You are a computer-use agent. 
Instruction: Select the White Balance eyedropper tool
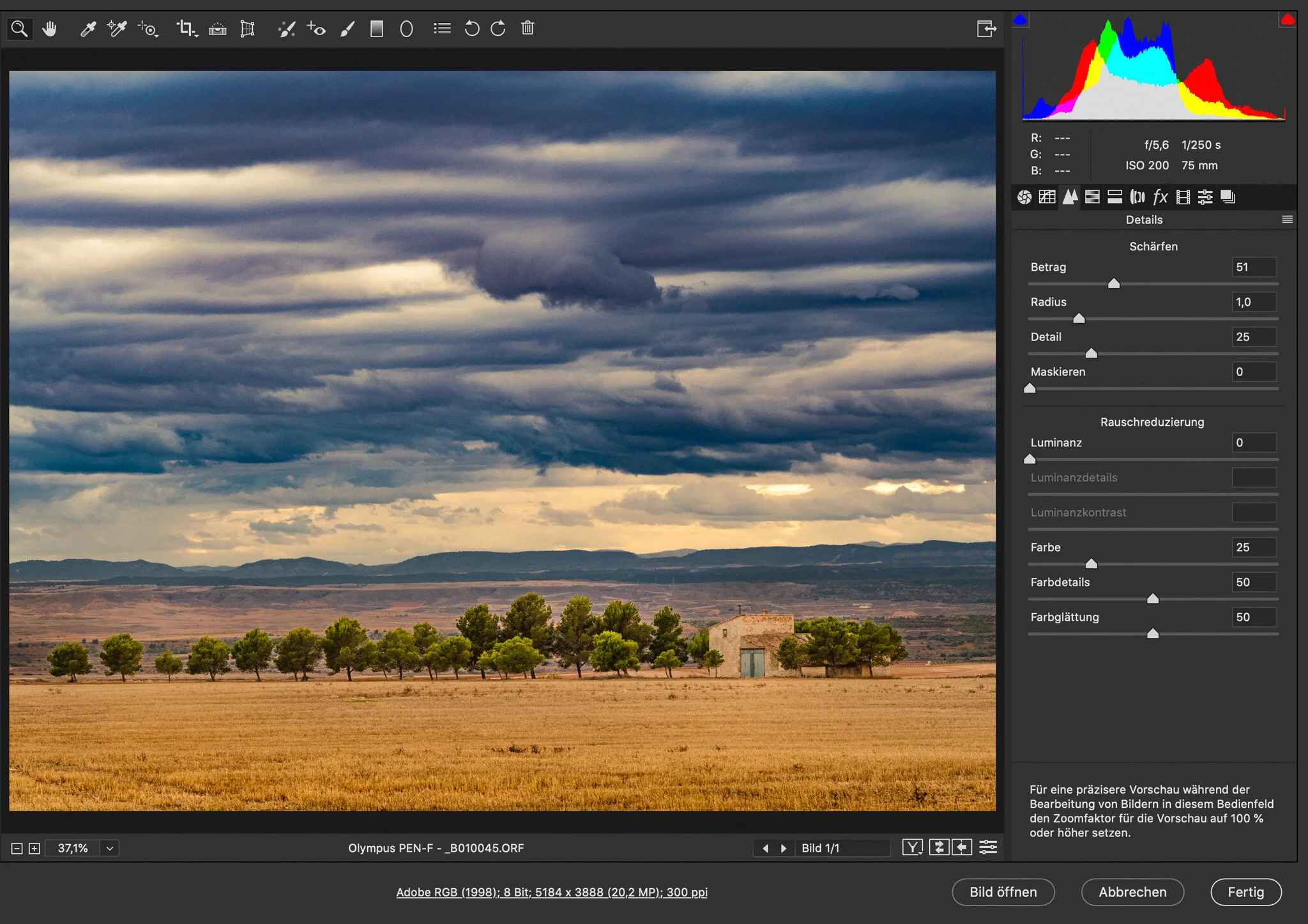pyautogui.click(x=87, y=29)
